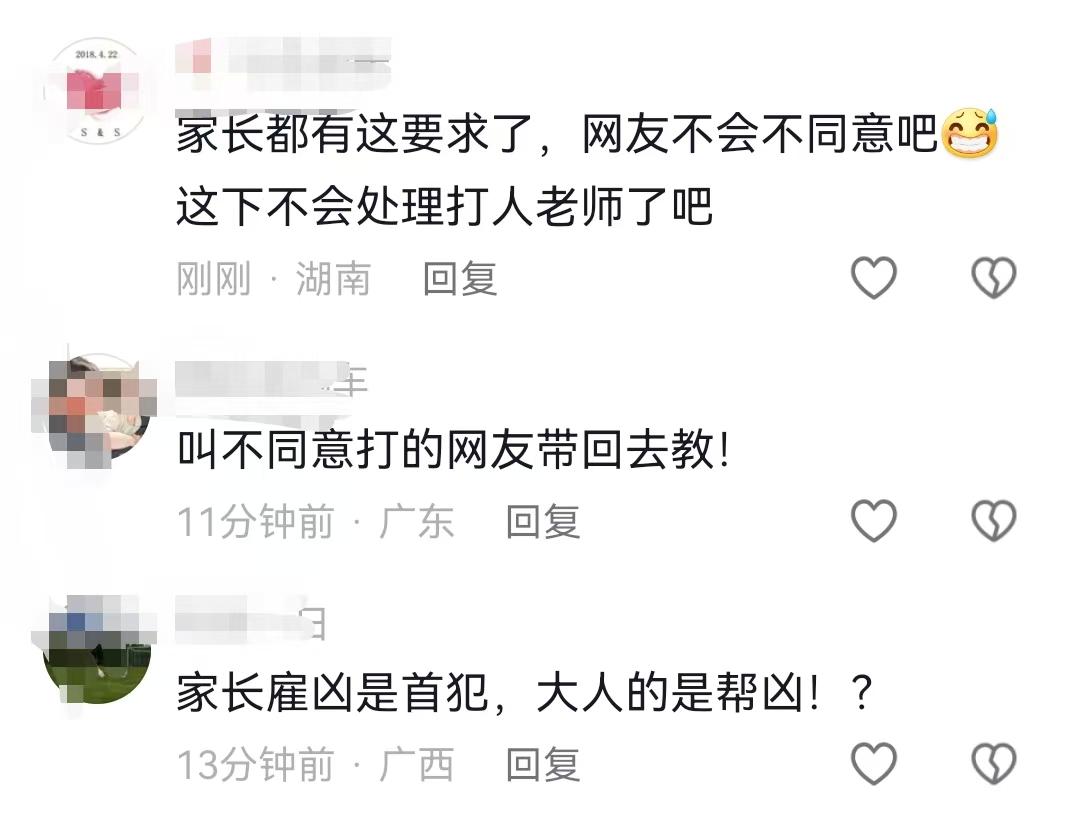
Task: Like the 广西 user's comment
Action: (x=874, y=763)
